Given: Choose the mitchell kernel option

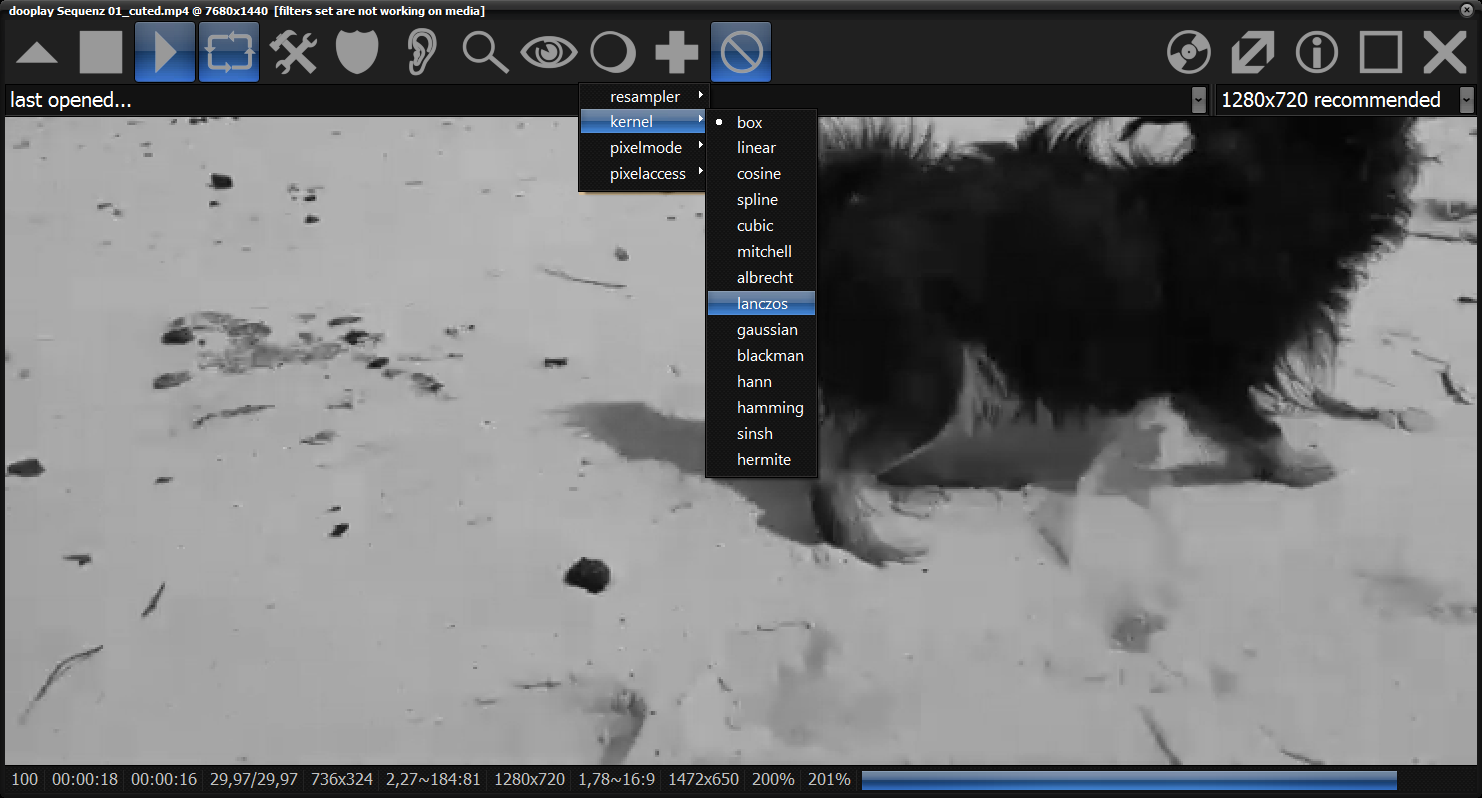Looking at the screenshot, I should (x=764, y=252).
